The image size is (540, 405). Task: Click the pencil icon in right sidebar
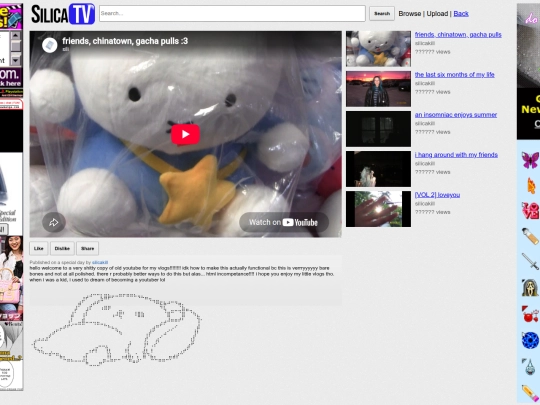tap(530, 393)
